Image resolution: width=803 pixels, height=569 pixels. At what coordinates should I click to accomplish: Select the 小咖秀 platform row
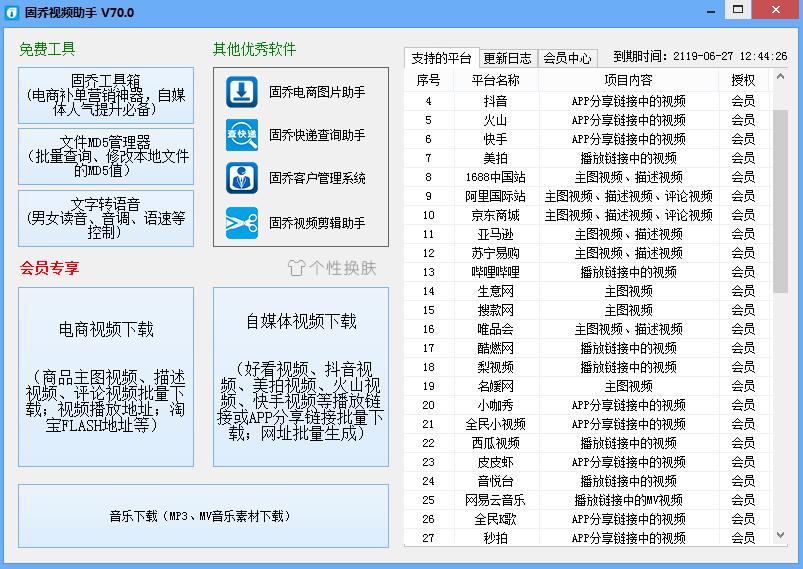pyautogui.click(x=587, y=405)
